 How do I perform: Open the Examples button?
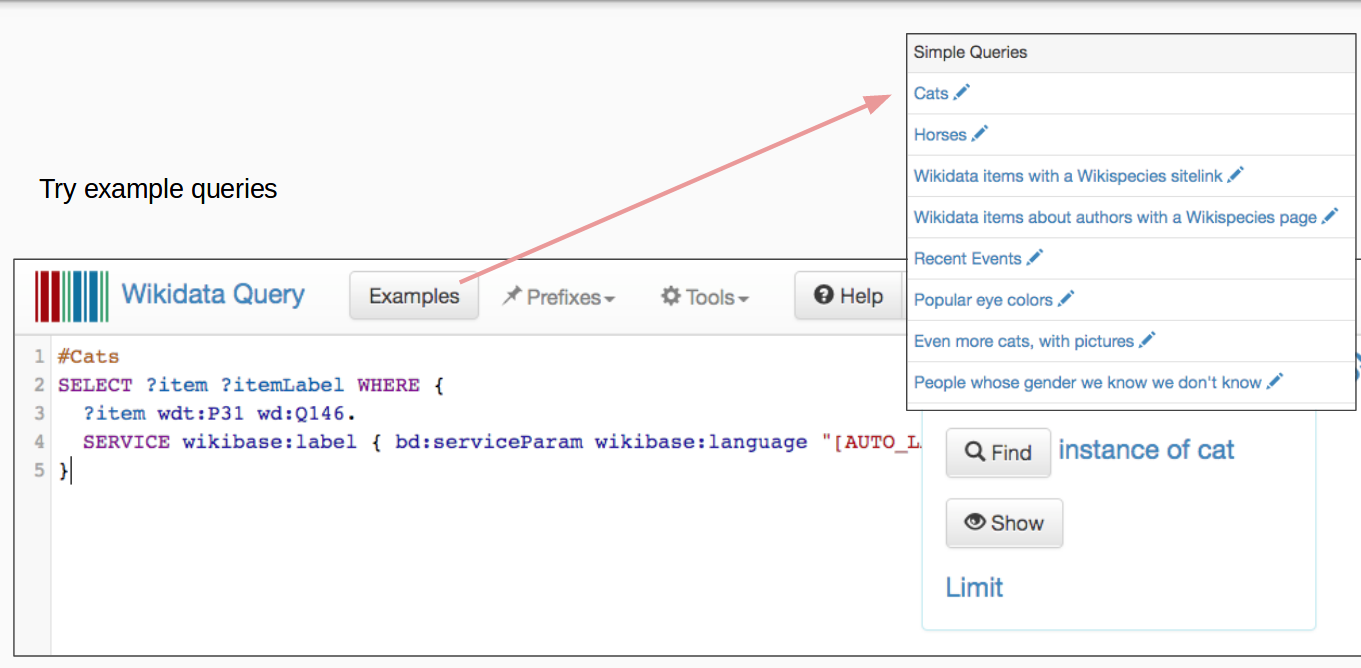click(414, 296)
